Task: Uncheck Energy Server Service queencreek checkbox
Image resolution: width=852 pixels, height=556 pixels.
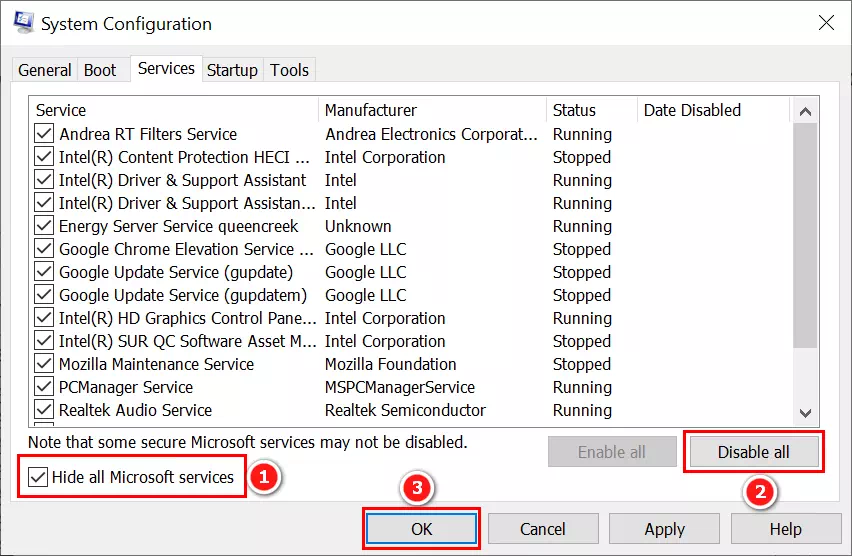Action: pos(44,226)
